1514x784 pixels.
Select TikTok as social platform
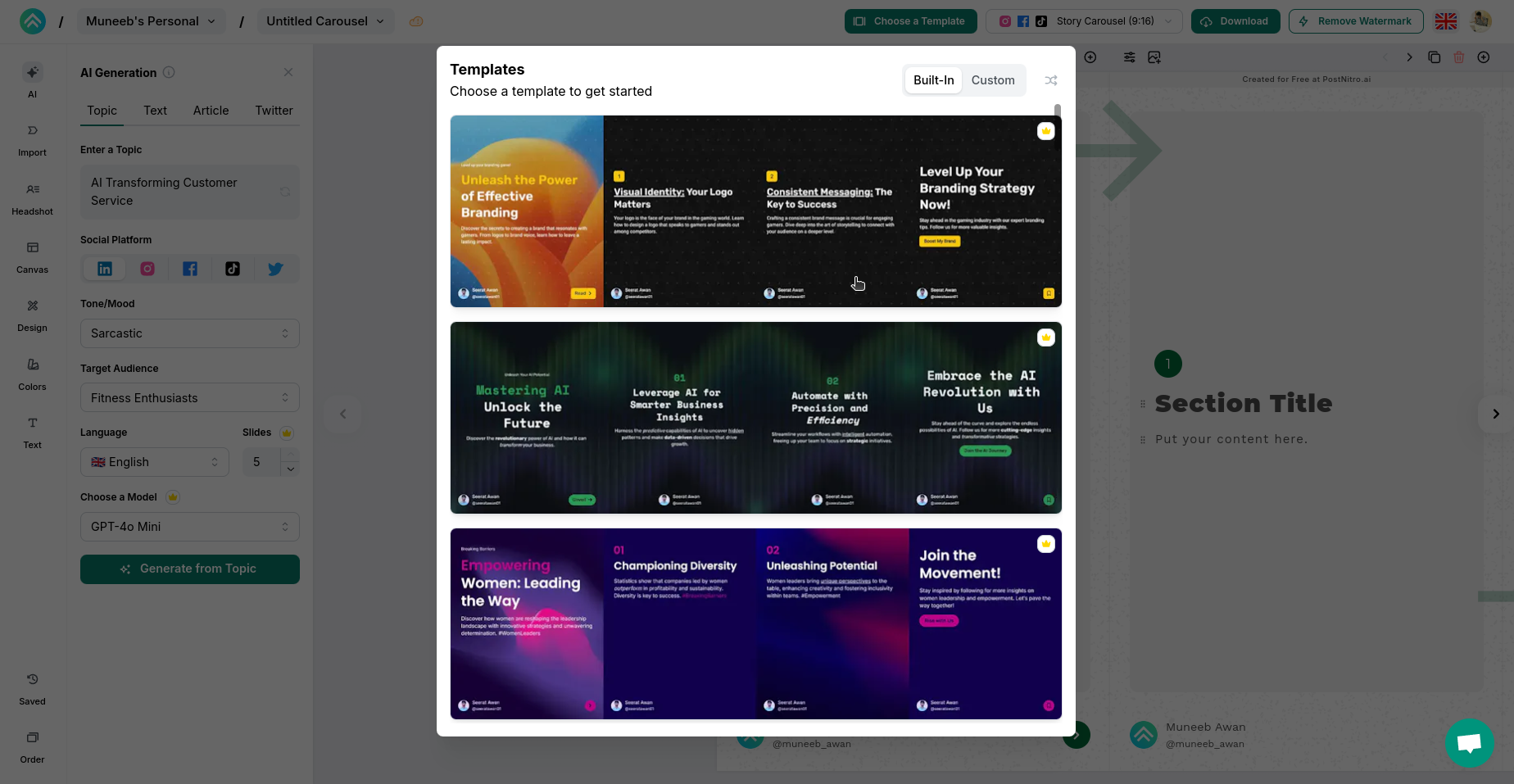click(x=233, y=269)
